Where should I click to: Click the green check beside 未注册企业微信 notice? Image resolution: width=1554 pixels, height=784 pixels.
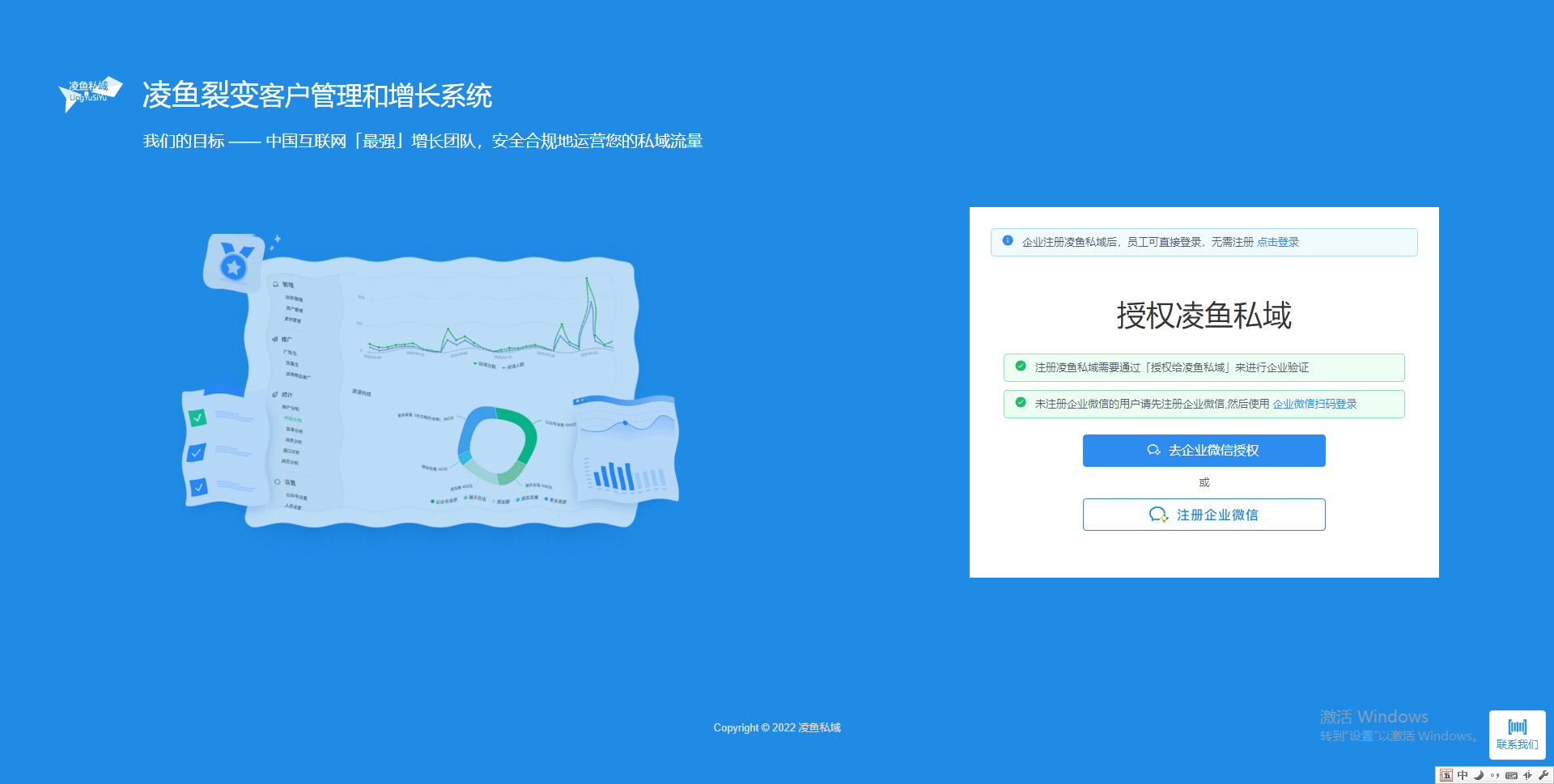(x=1021, y=403)
